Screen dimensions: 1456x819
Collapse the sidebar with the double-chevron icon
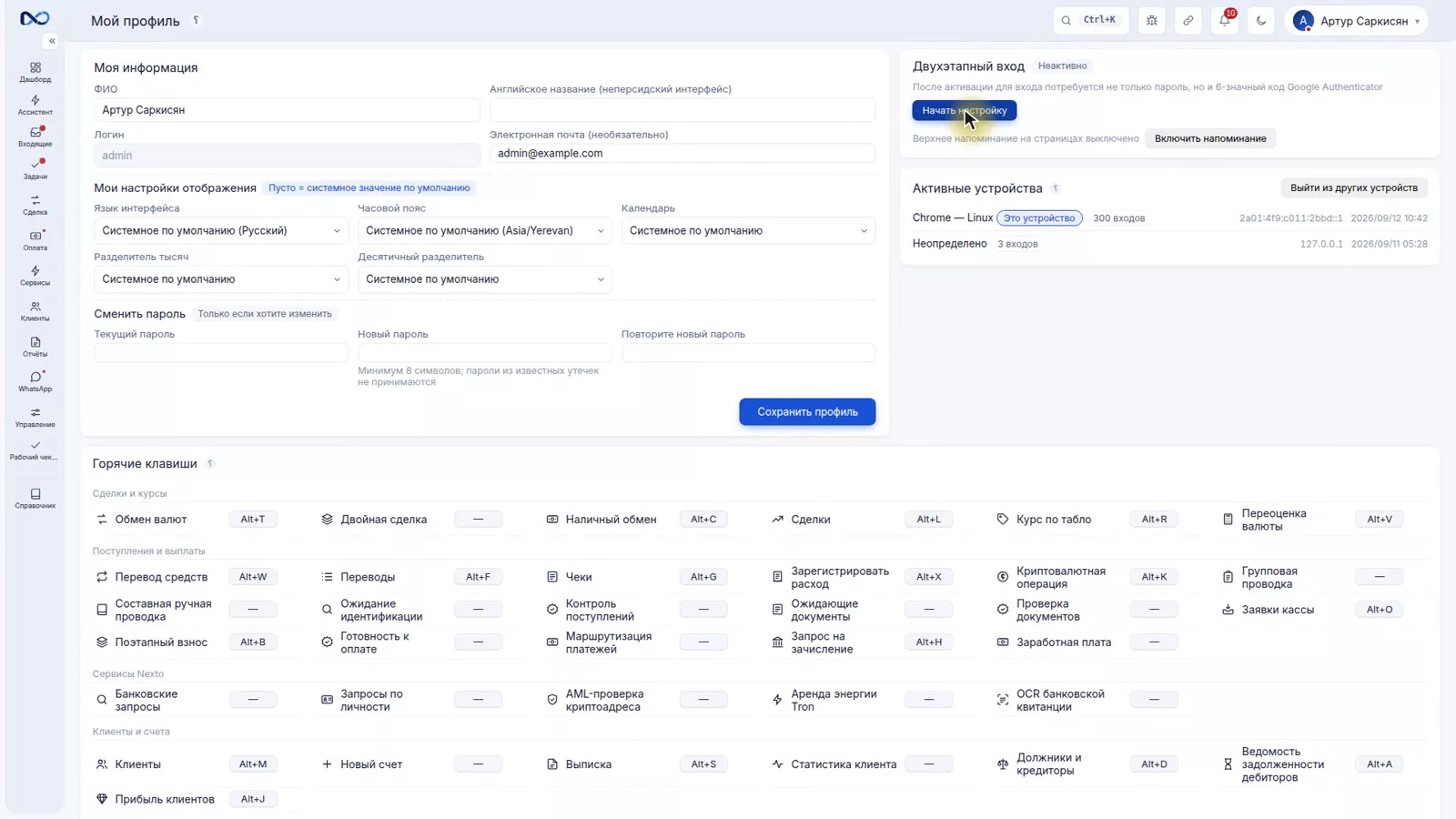point(52,41)
